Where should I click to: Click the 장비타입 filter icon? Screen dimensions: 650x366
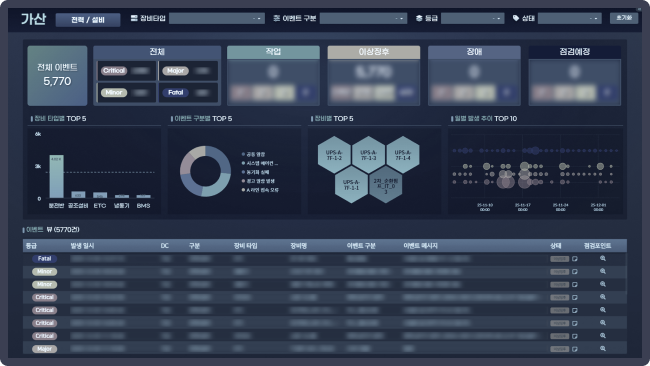(134, 18)
